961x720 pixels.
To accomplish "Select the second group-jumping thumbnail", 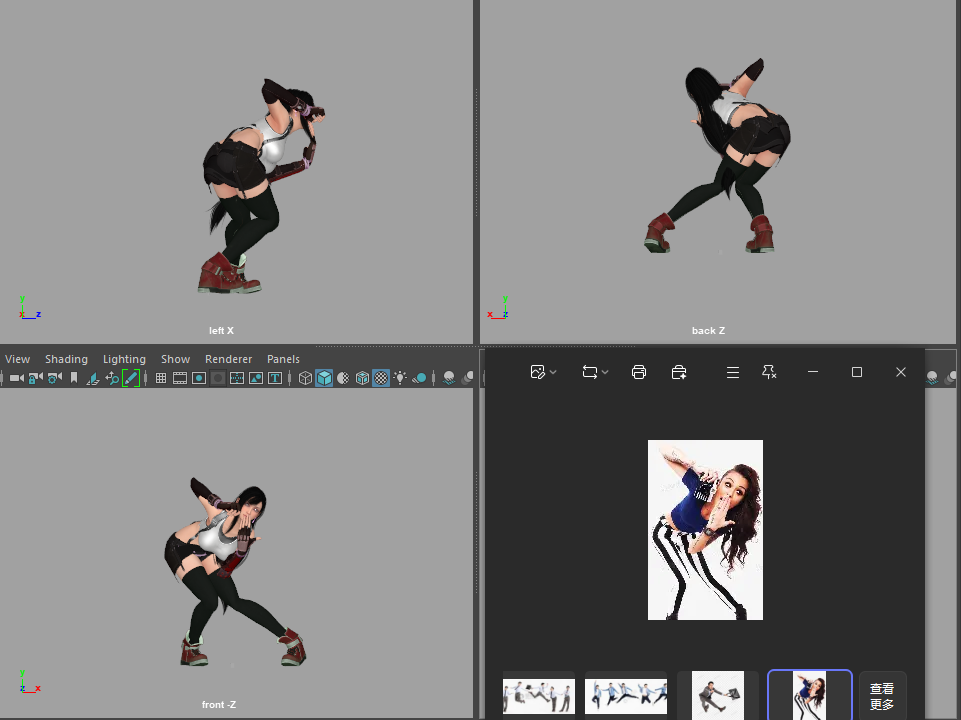I will click(x=626, y=696).
